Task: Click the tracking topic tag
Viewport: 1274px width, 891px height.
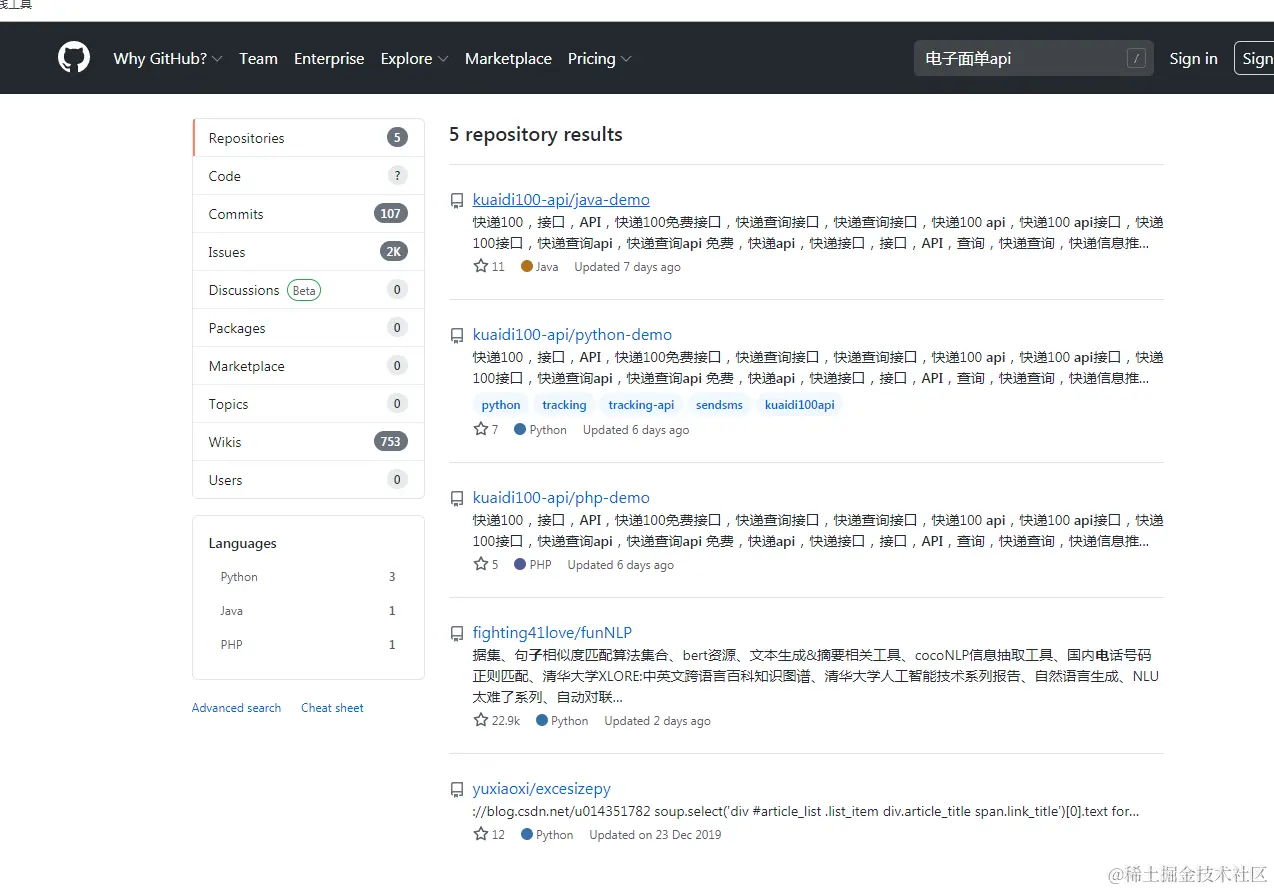Action: (564, 405)
